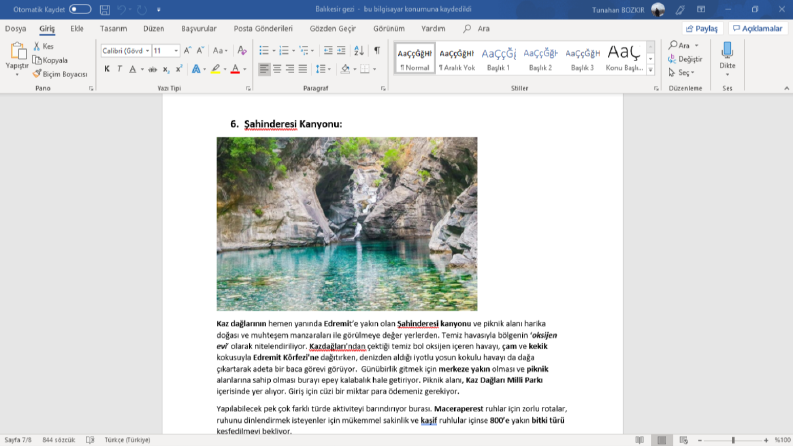Open the Gözden Geçir tab

(x=333, y=28)
